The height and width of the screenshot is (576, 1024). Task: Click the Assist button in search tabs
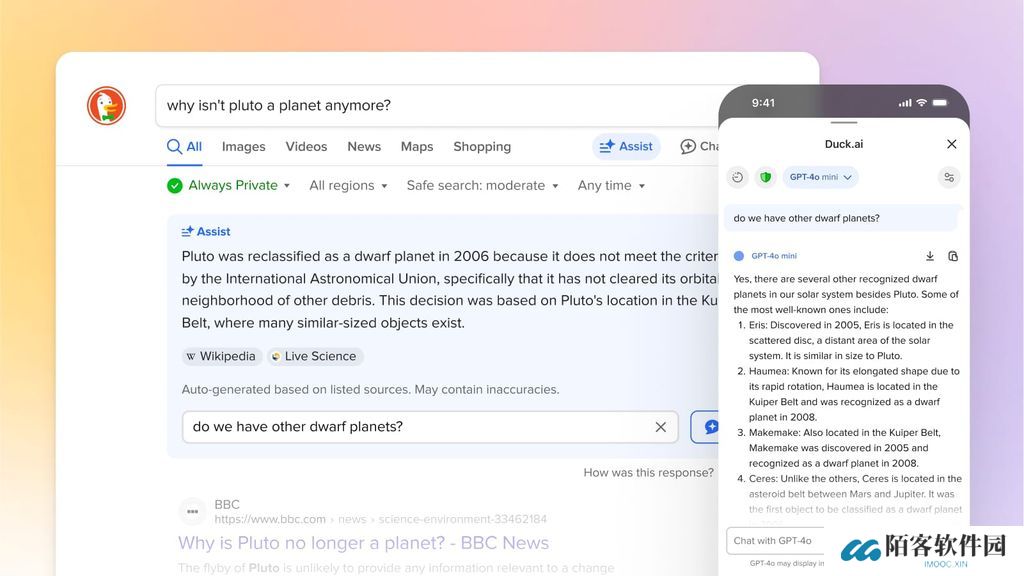coord(626,146)
